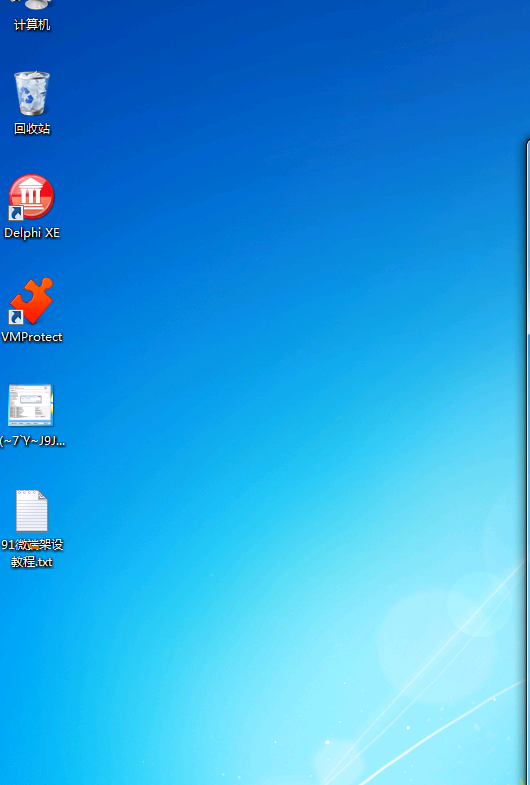Click the (~7`Y~J9J... file name label
The image size is (530, 785).
33,441
